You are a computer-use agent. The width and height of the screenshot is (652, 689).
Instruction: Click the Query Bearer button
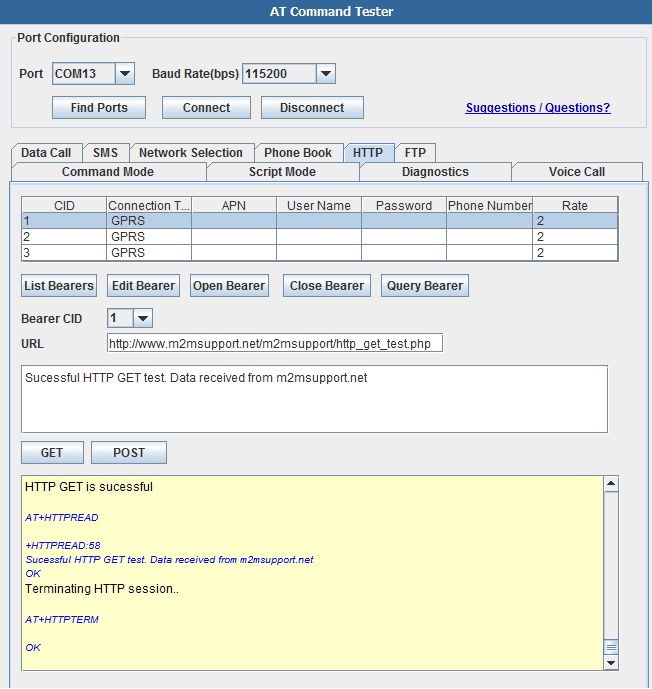coord(424,286)
